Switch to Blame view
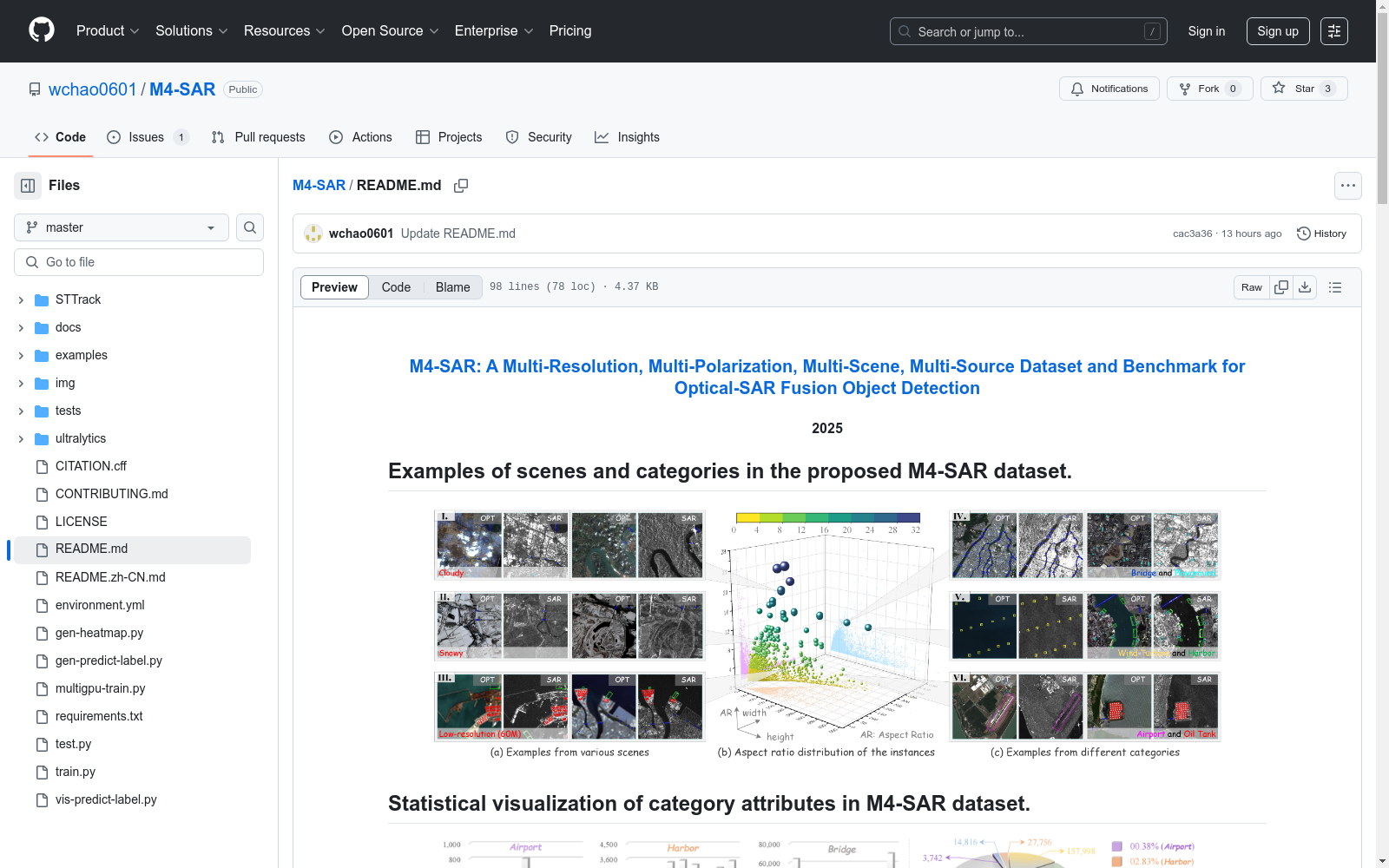1389x868 pixels. pyautogui.click(x=452, y=287)
